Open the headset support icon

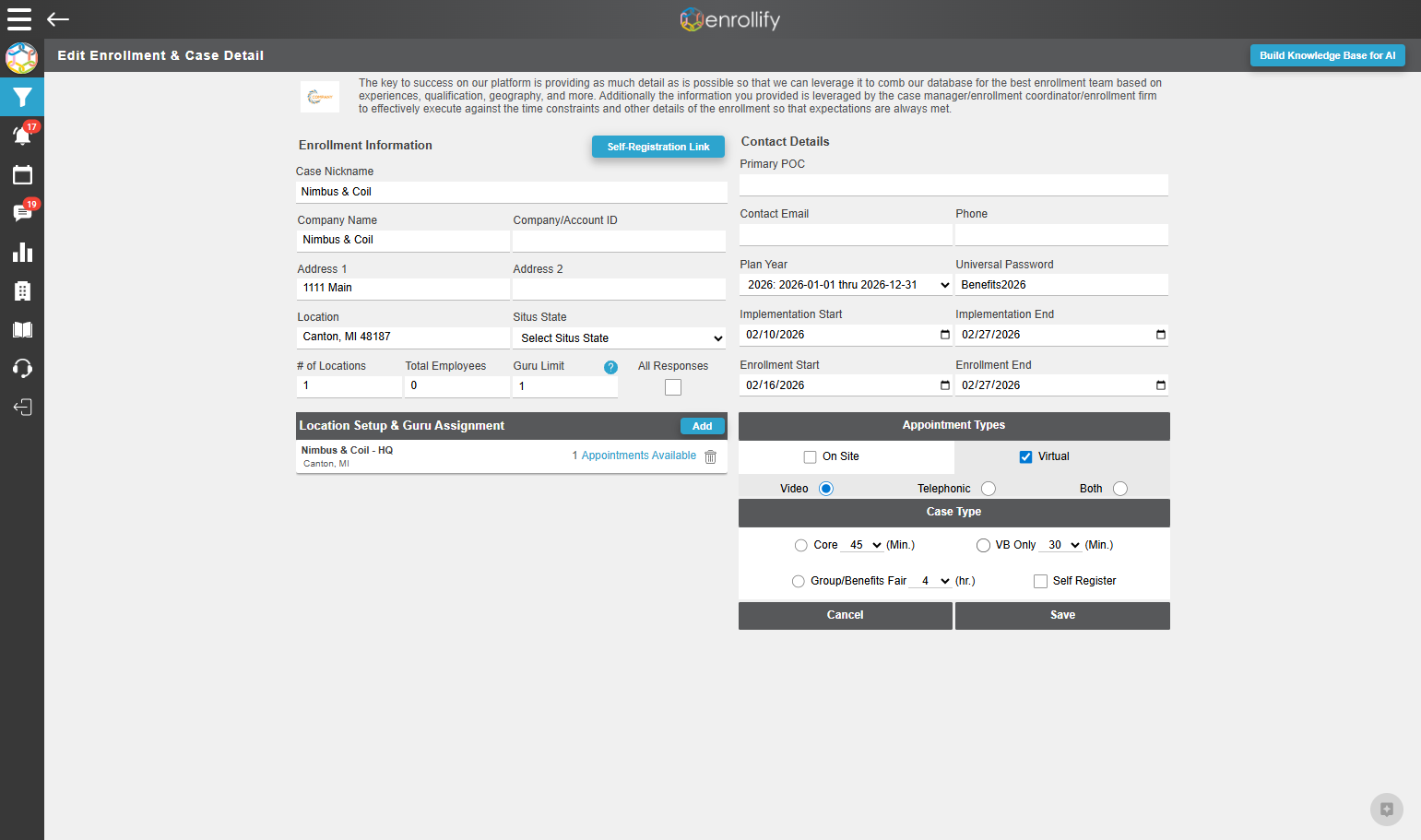click(22, 368)
